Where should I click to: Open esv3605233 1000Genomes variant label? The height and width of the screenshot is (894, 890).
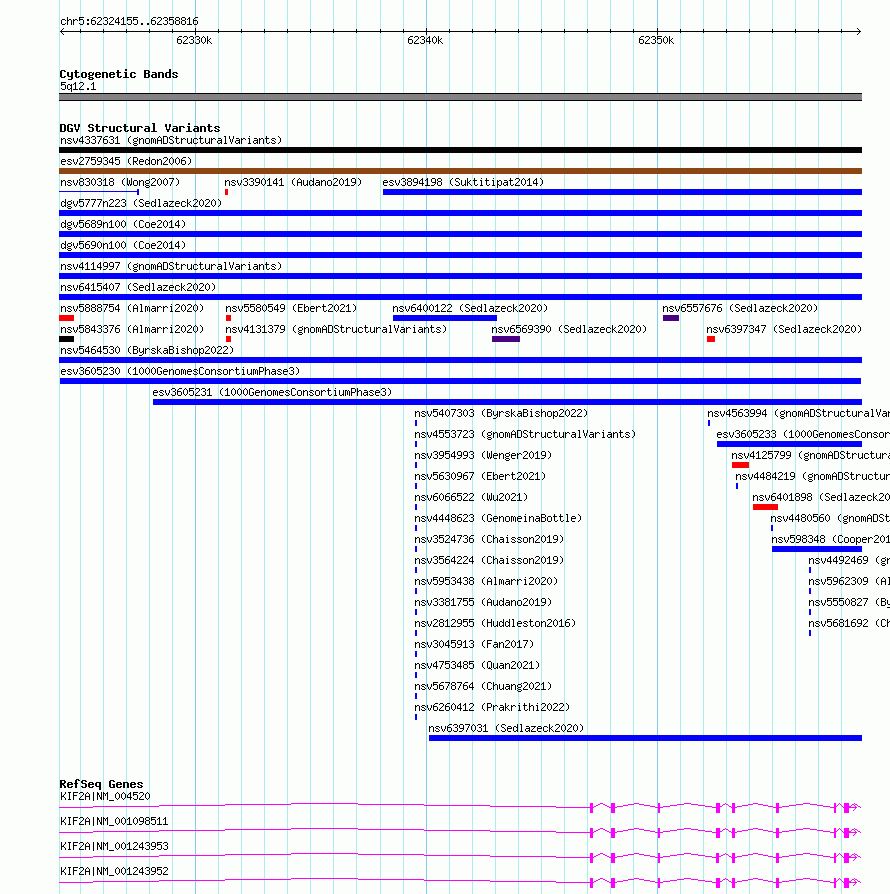tap(803, 434)
